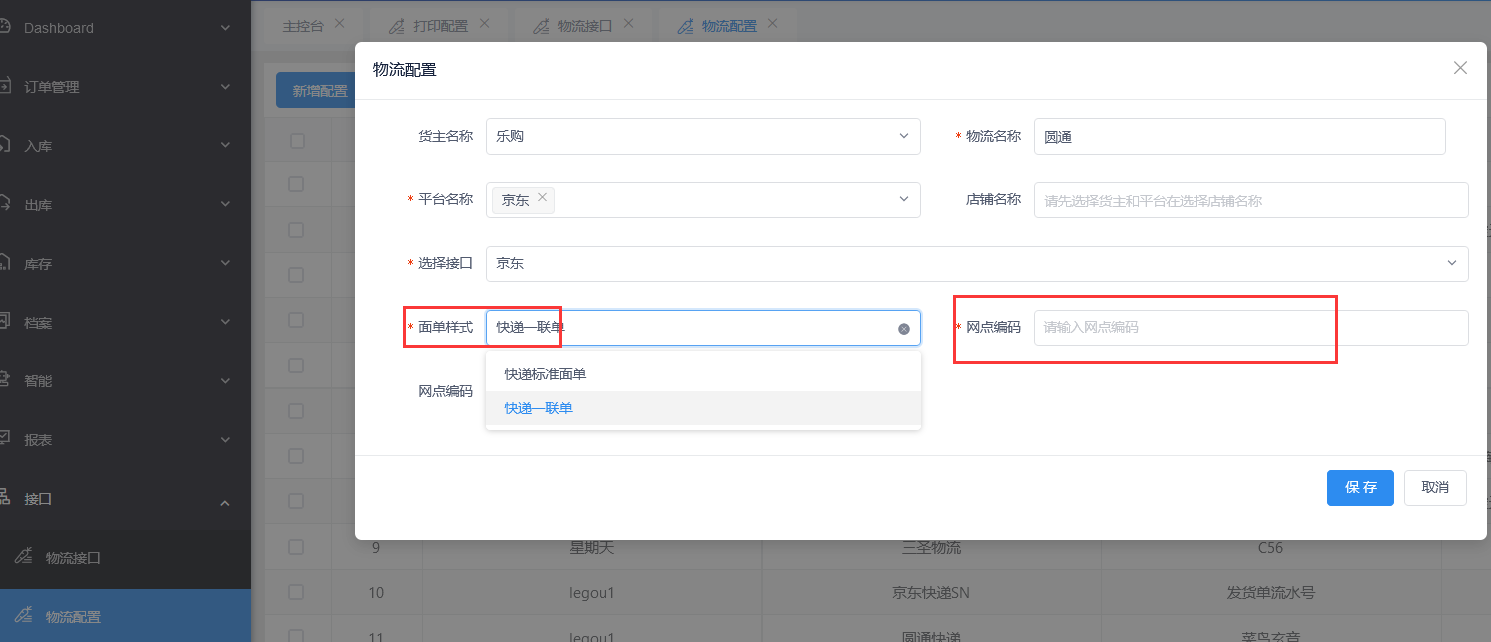Click the 保存 button
The width and height of the screenshot is (1491, 642).
click(x=1360, y=488)
